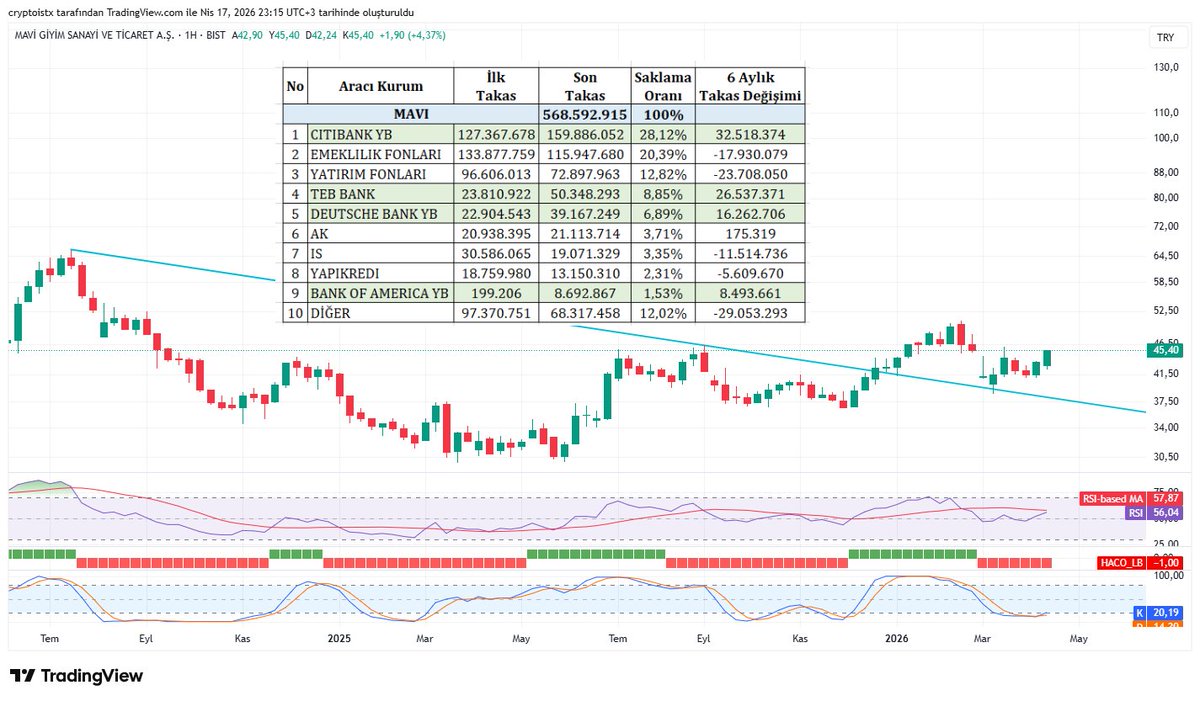Click the 127.367.678 cell
This screenshot has width=1200, height=701.
(496, 134)
